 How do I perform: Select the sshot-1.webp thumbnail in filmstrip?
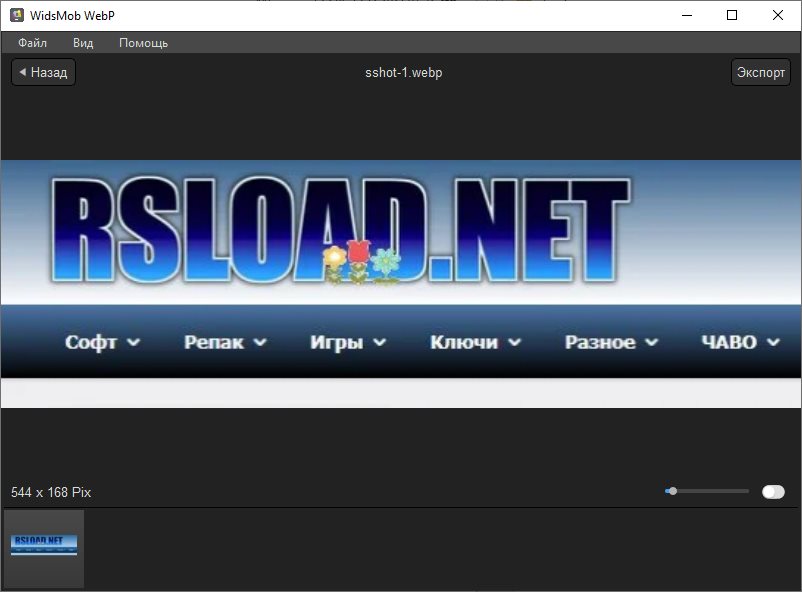[44, 549]
